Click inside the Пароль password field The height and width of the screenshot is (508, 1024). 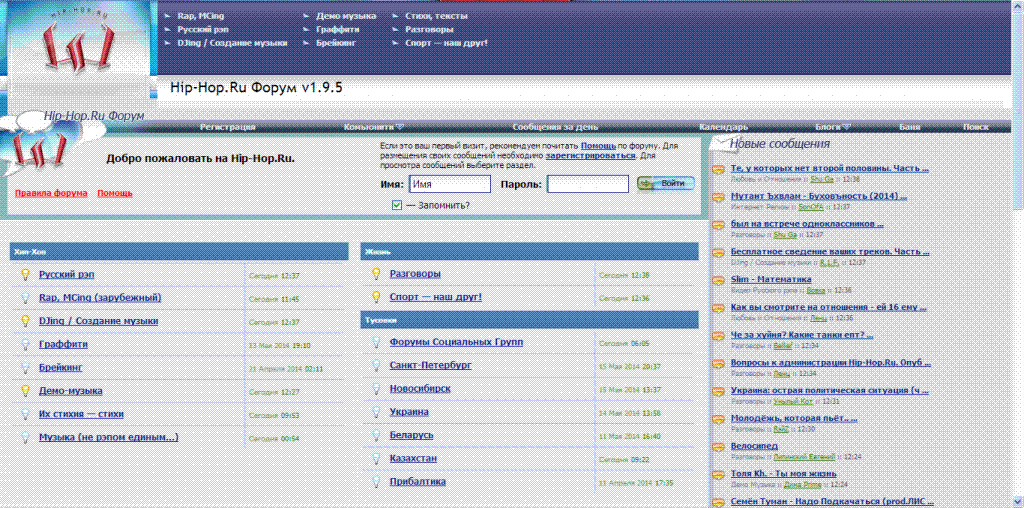click(588, 185)
